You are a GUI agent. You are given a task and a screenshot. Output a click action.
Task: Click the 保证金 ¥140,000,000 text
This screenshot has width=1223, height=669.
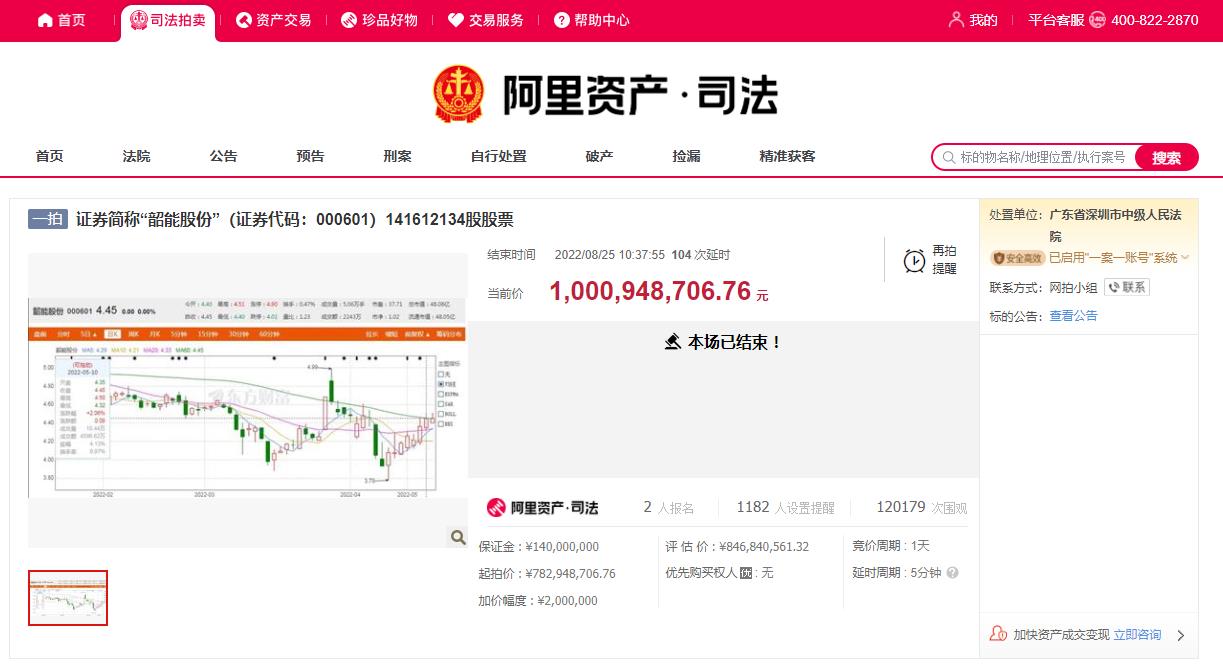[x=539, y=546]
